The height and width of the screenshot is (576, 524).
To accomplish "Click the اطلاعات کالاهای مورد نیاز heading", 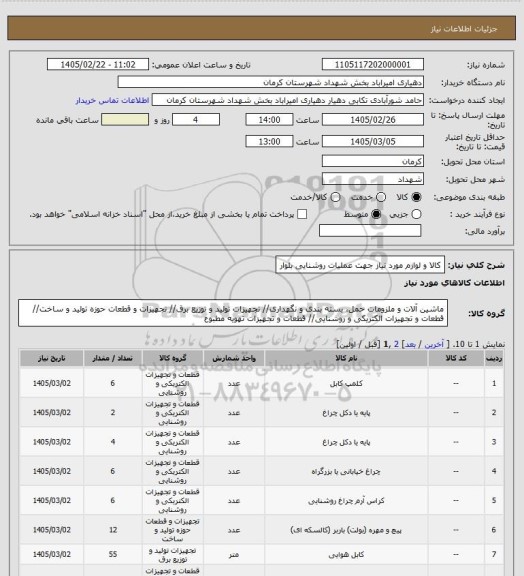I will coord(454,283).
